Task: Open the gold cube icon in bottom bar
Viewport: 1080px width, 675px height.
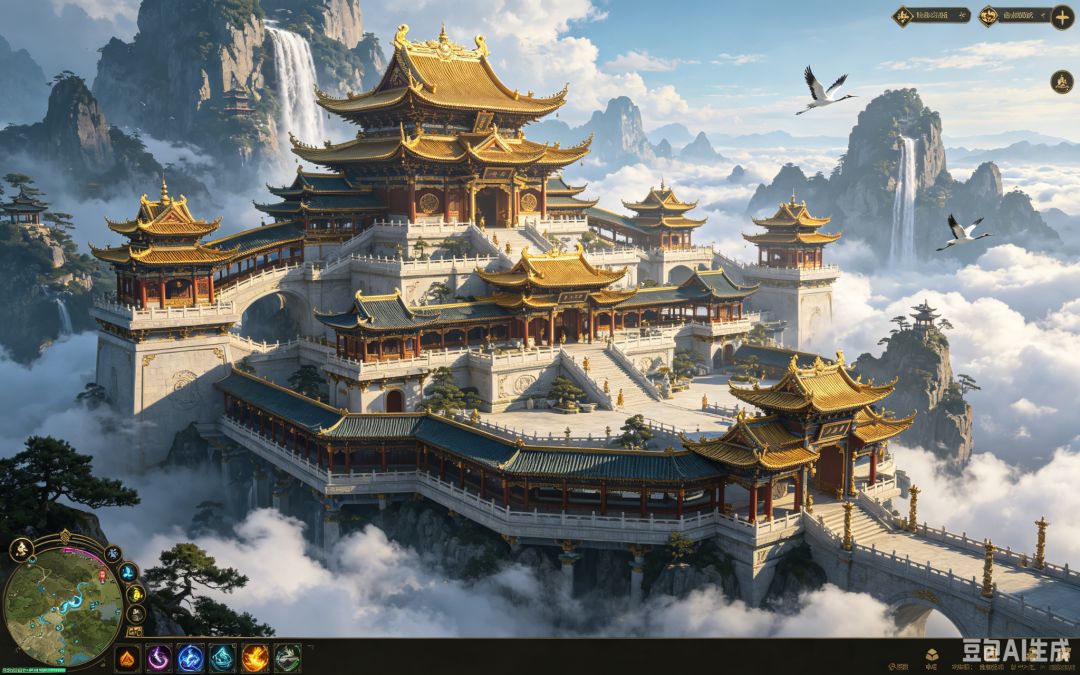Action: pyautogui.click(x=932, y=655)
